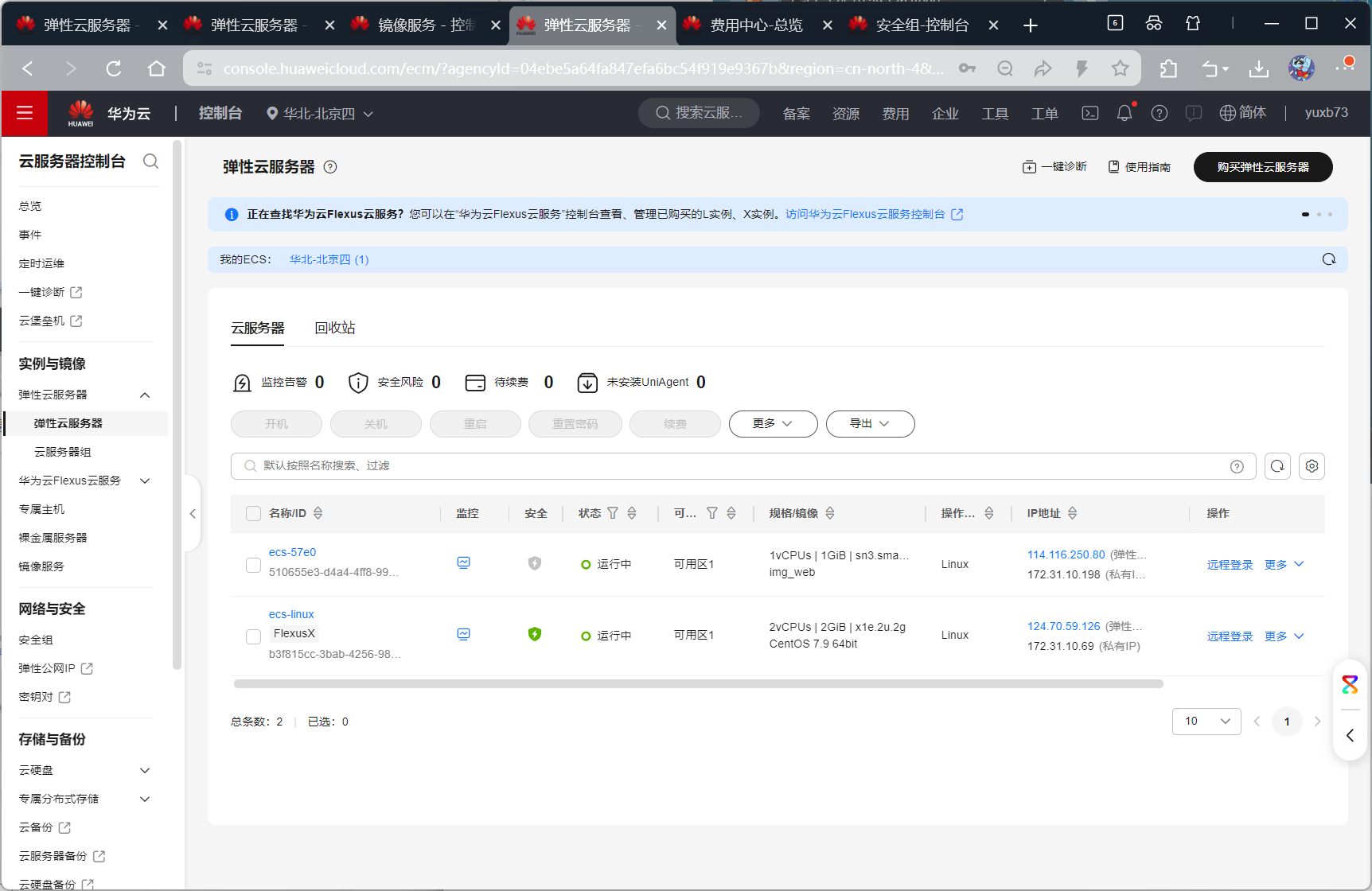Bookmark this page with star icon

click(x=1120, y=68)
